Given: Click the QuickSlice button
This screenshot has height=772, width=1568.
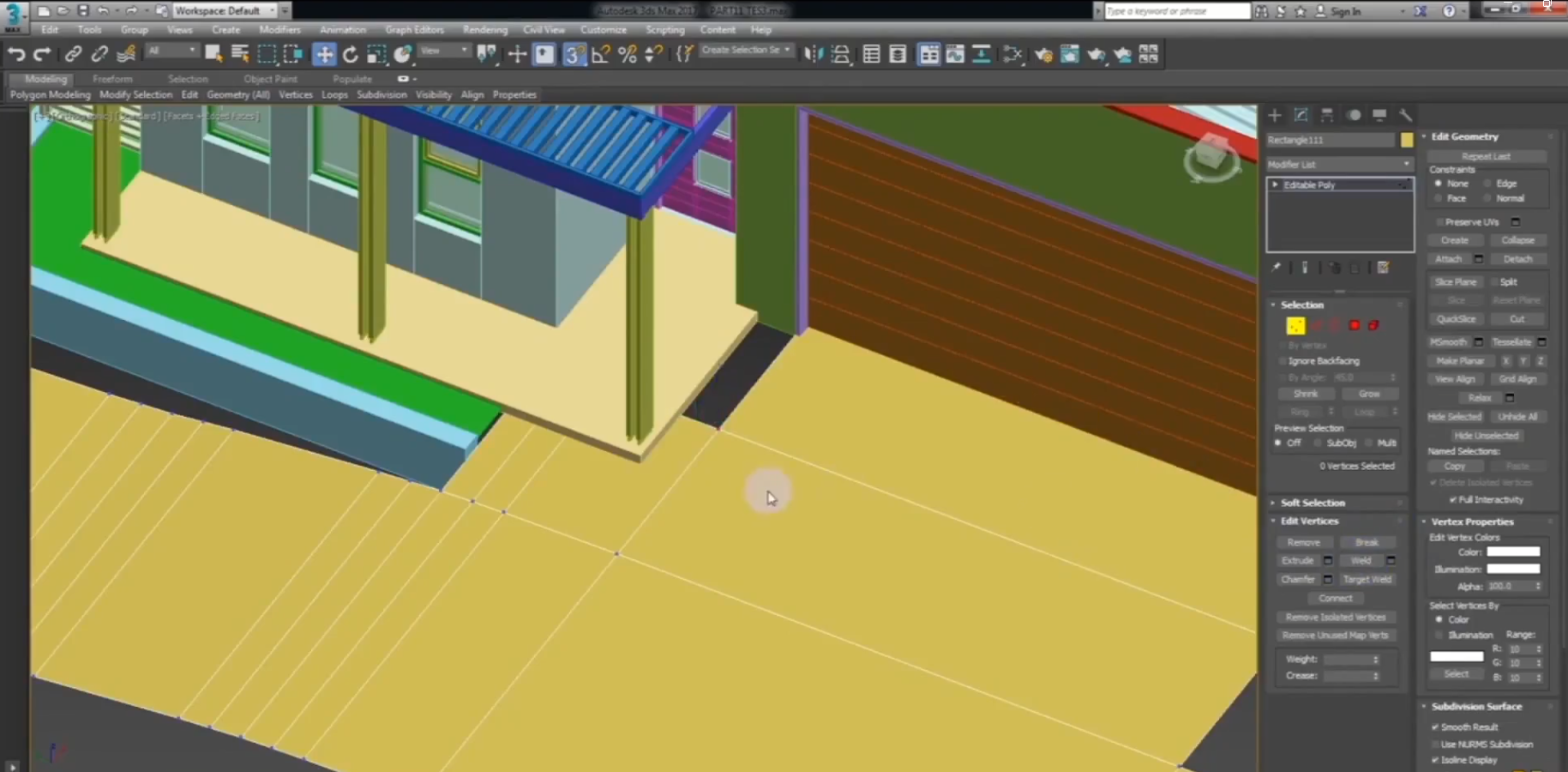Looking at the screenshot, I should 1457,318.
